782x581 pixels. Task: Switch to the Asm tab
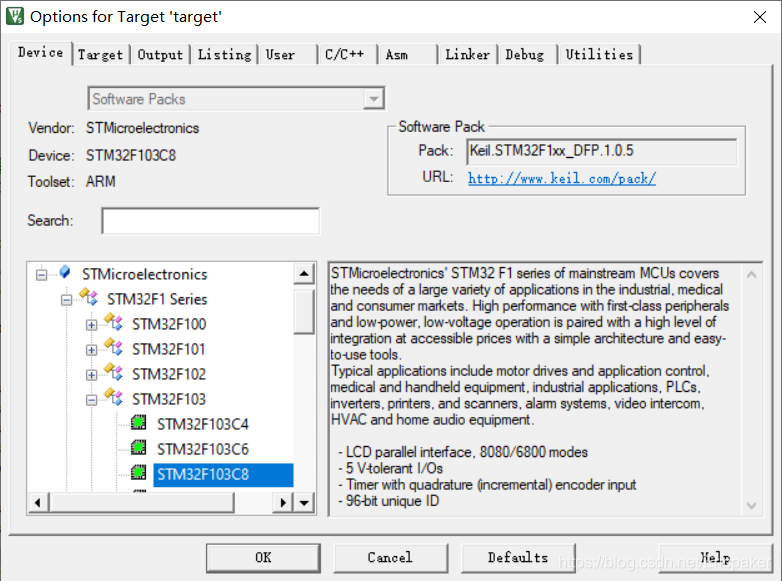[407, 54]
